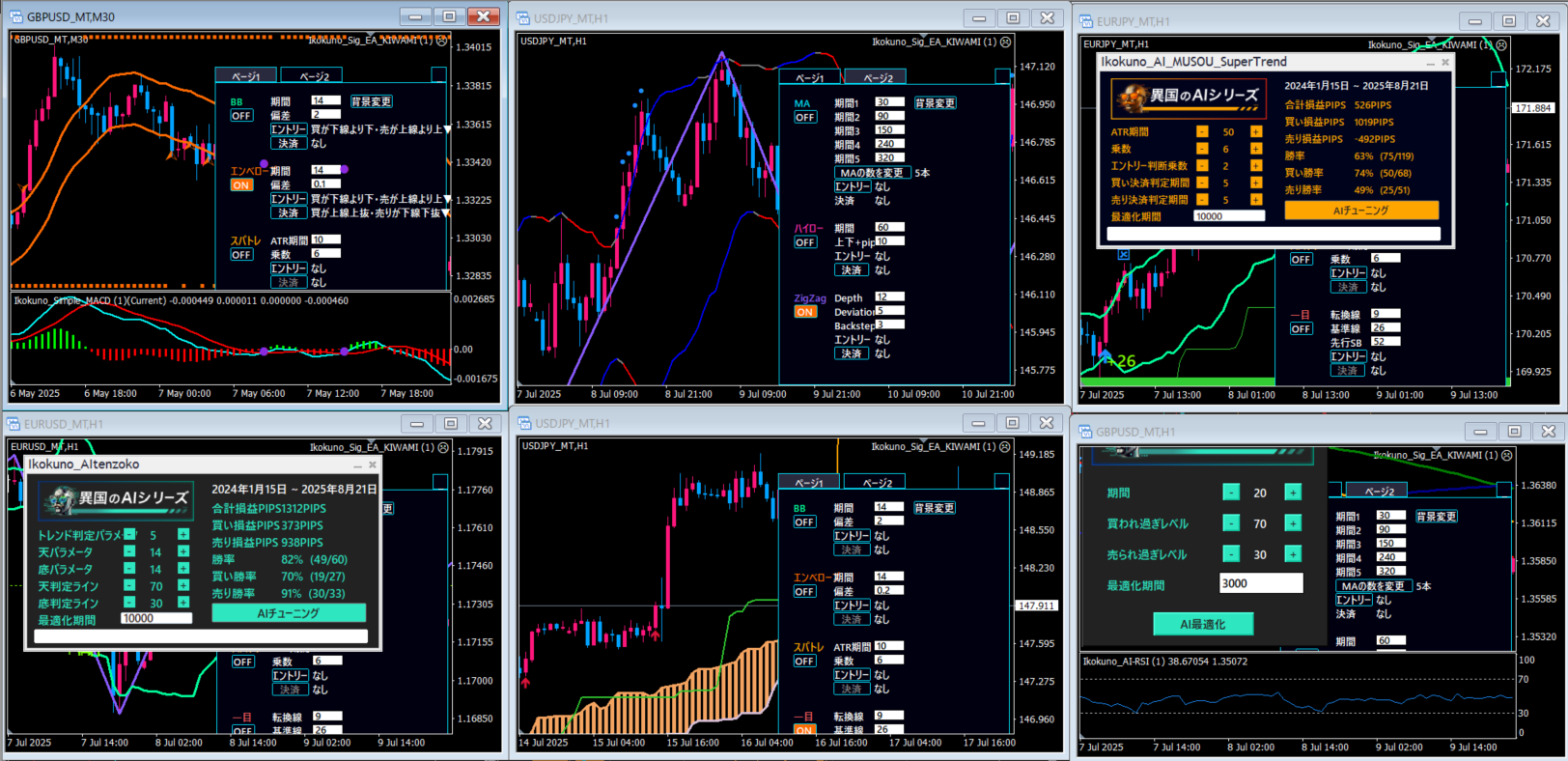
Task: Toggle スパトレ OFF switch in GBPUSD M30 panel
Action: pyautogui.click(x=241, y=255)
